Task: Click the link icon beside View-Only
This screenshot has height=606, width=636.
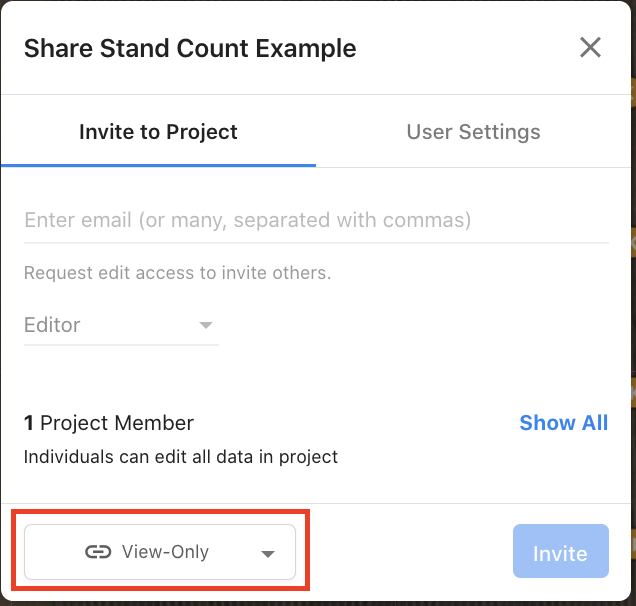Action: coord(98,552)
